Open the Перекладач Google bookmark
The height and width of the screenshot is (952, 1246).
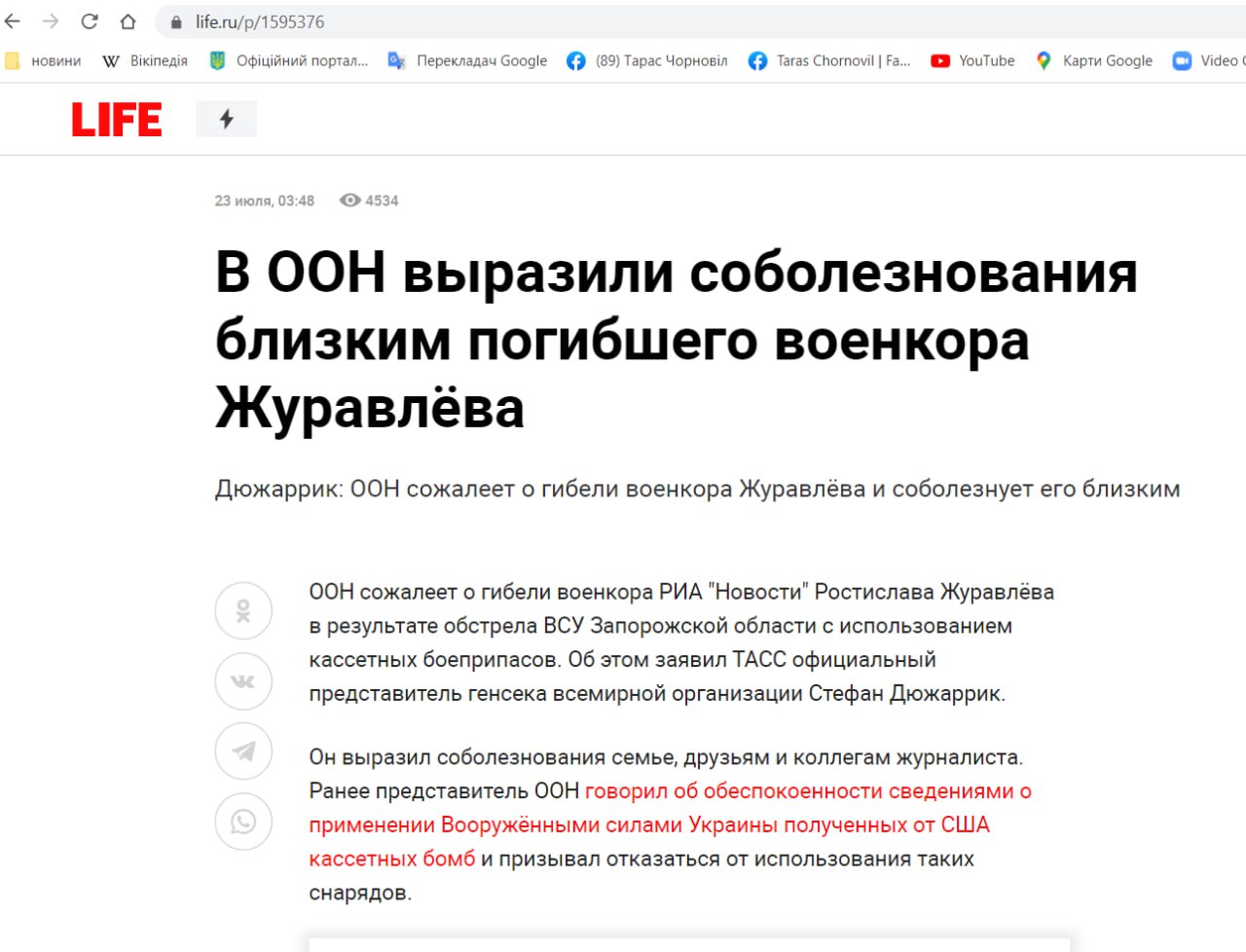467,60
